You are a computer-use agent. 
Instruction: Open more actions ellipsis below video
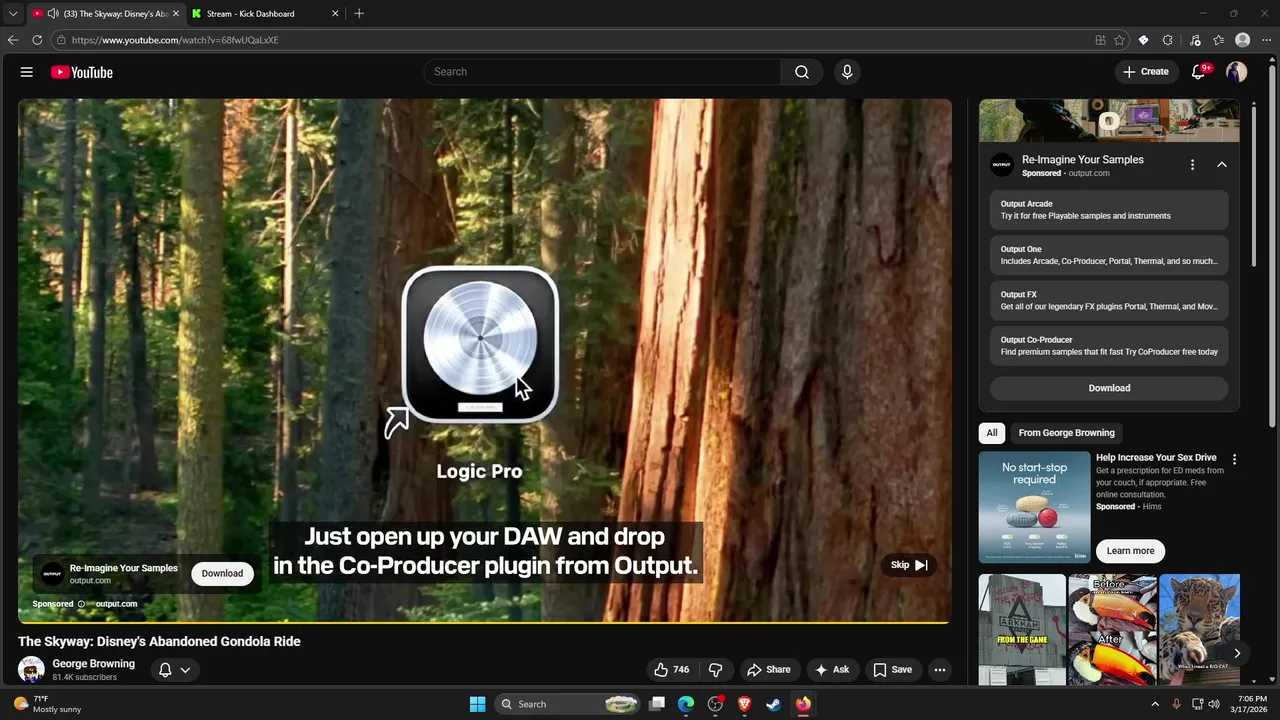click(x=939, y=670)
